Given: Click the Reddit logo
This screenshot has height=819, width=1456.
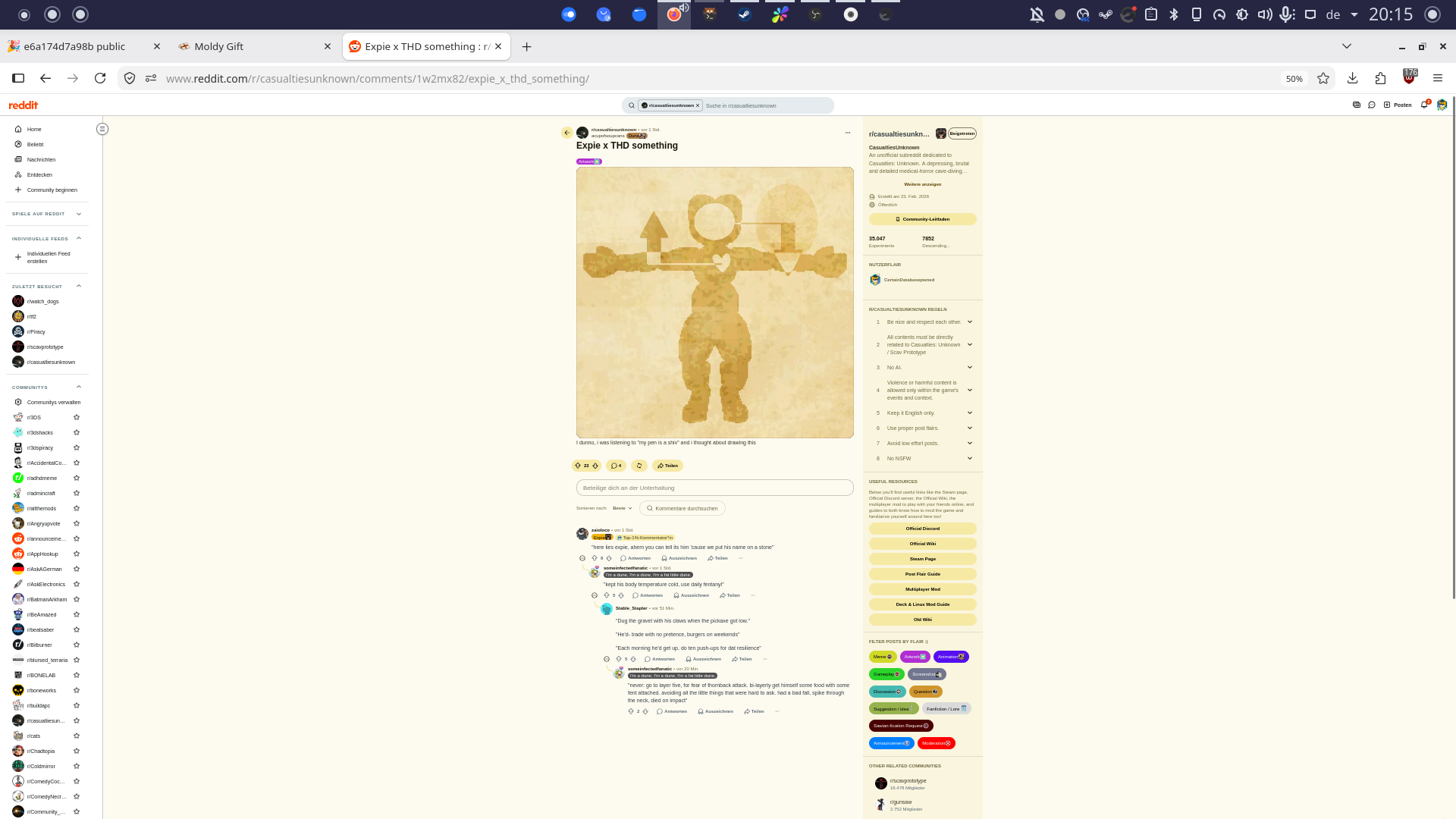Looking at the screenshot, I should [x=23, y=105].
